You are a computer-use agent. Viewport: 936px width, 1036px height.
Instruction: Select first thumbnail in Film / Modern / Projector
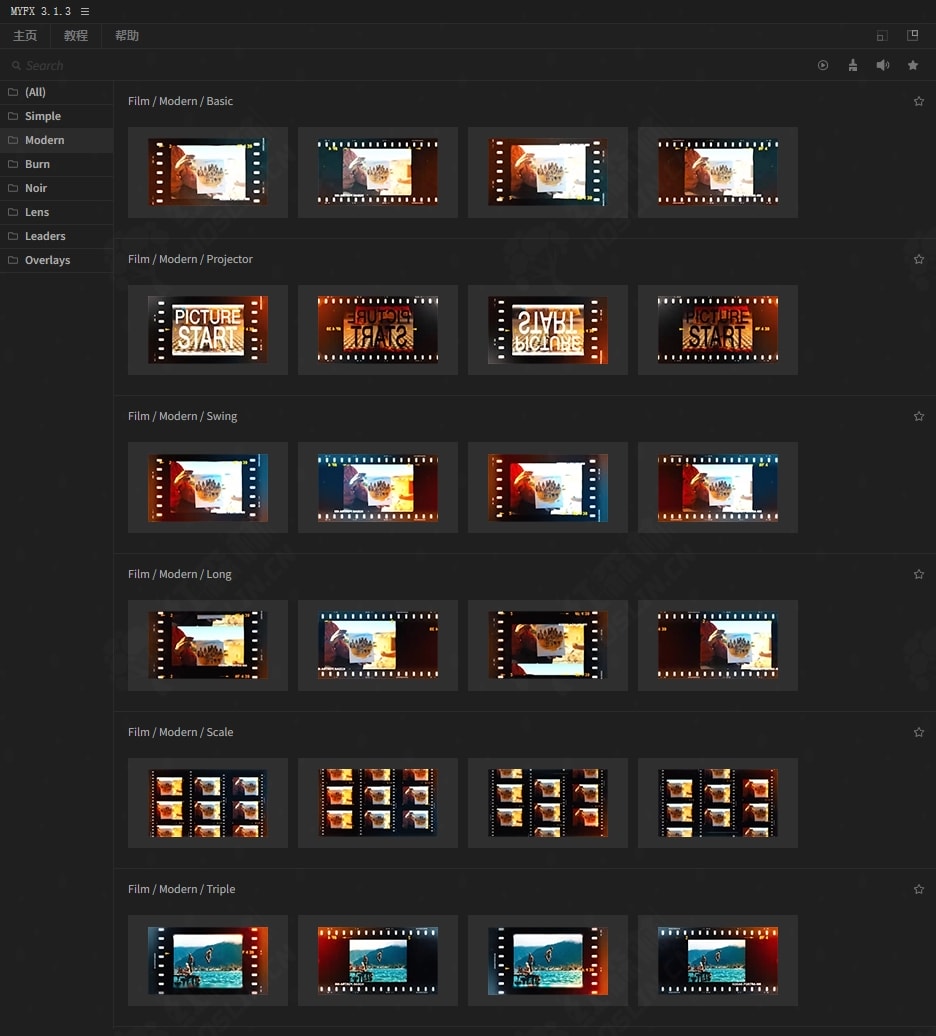coord(208,330)
